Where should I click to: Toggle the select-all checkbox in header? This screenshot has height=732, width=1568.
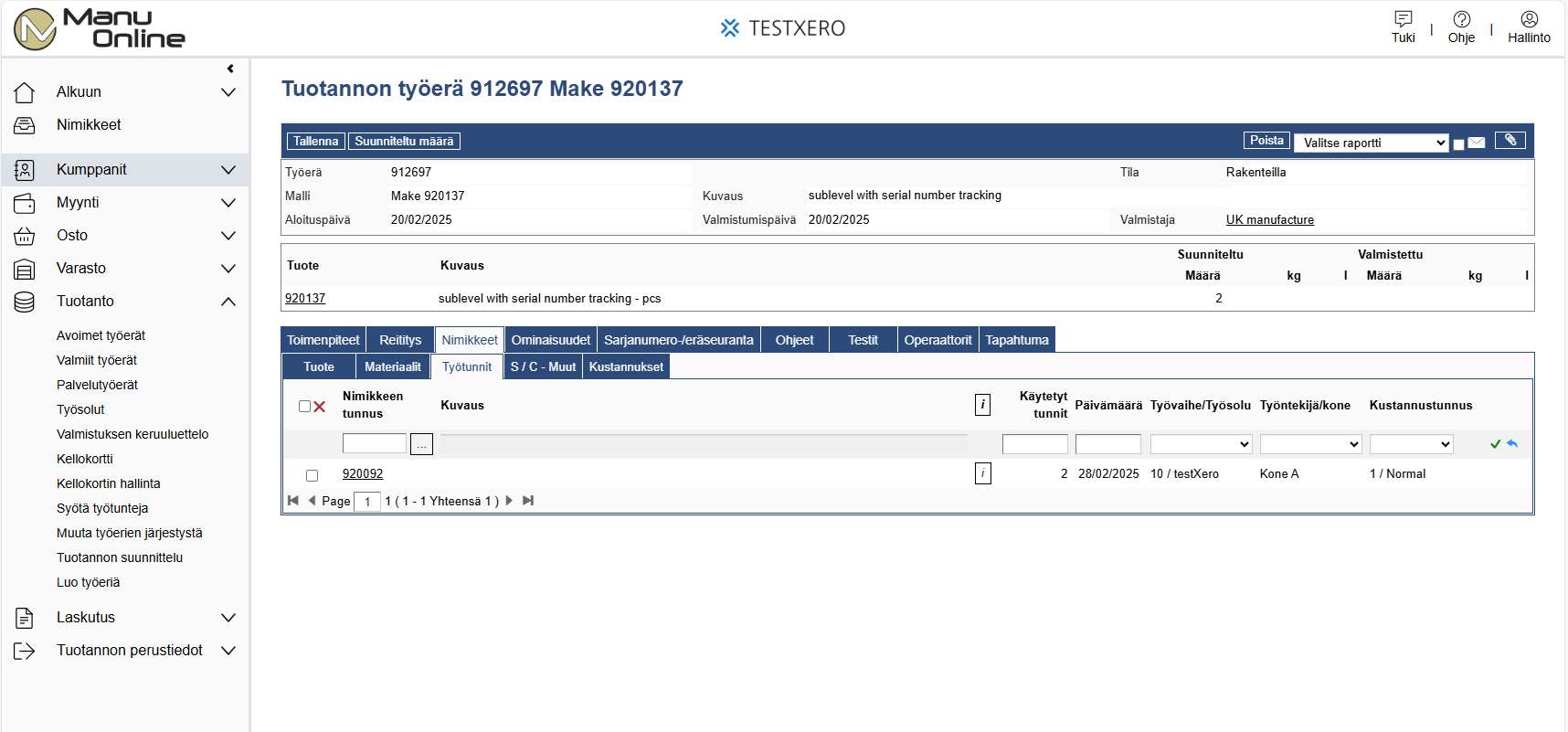point(304,407)
